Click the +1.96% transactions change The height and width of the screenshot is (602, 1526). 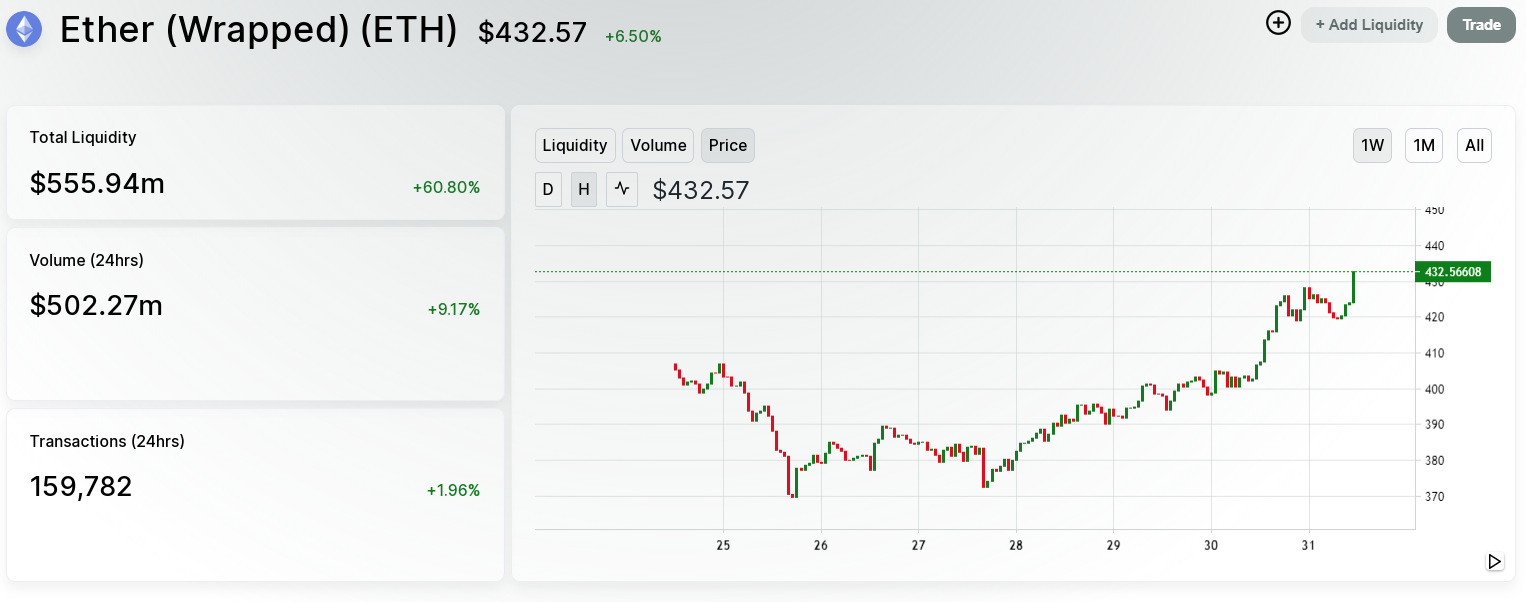point(454,490)
